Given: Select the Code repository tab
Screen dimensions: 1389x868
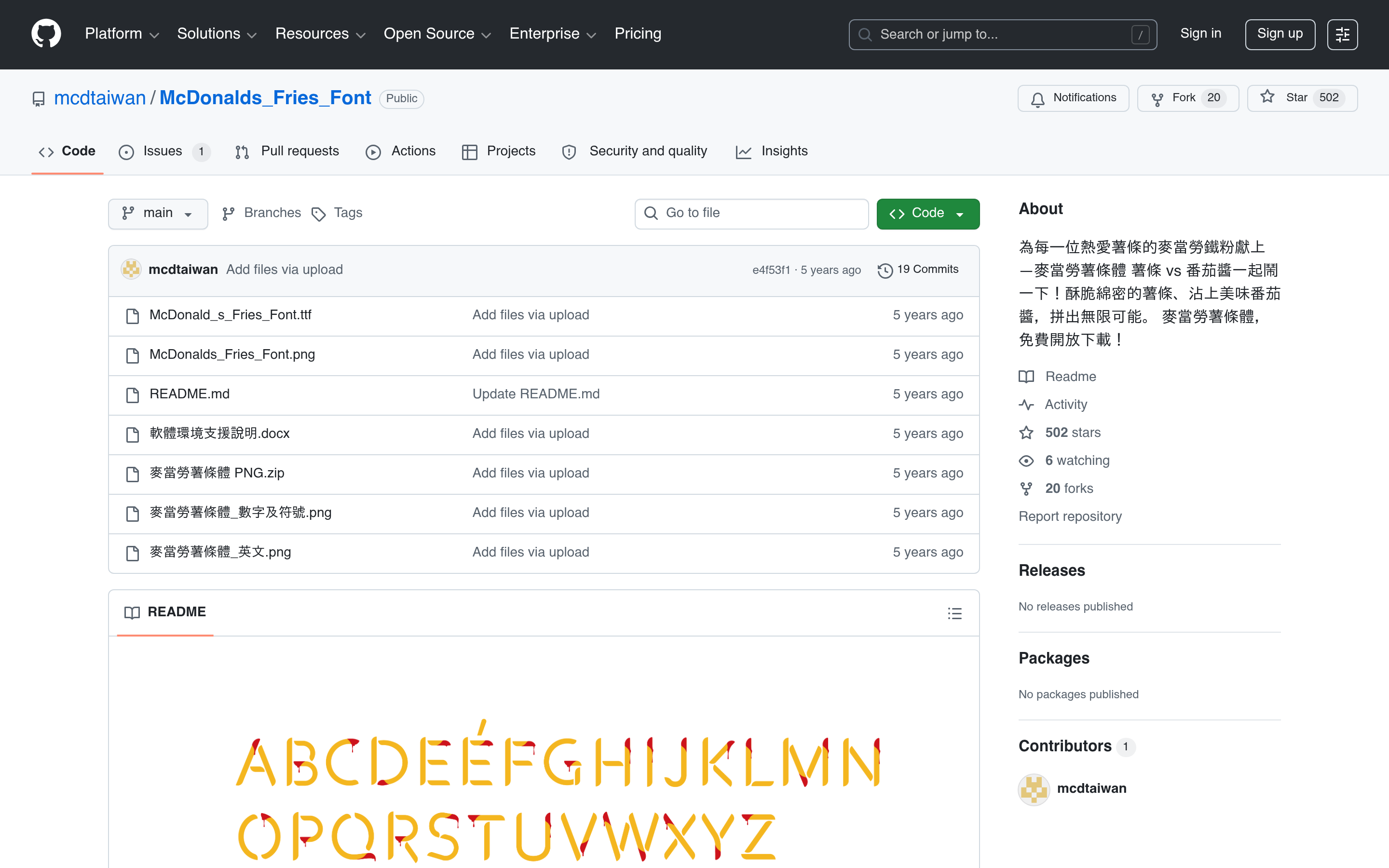Looking at the screenshot, I should pyautogui.click(x=67, y=151).
